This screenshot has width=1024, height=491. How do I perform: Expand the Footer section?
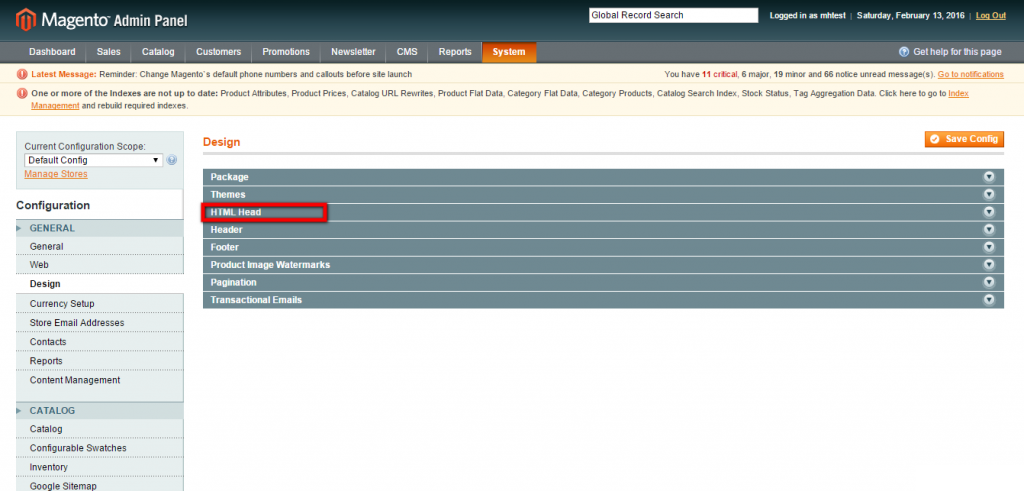(x=603, y=247)
